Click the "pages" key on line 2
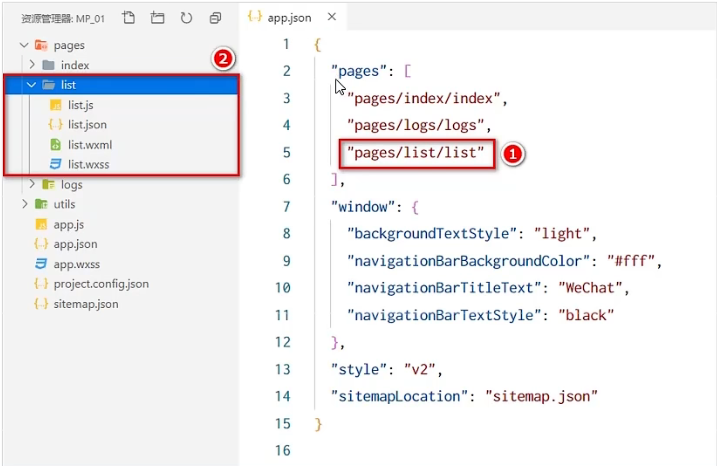The image size is (717, 466). pos(359,71)
